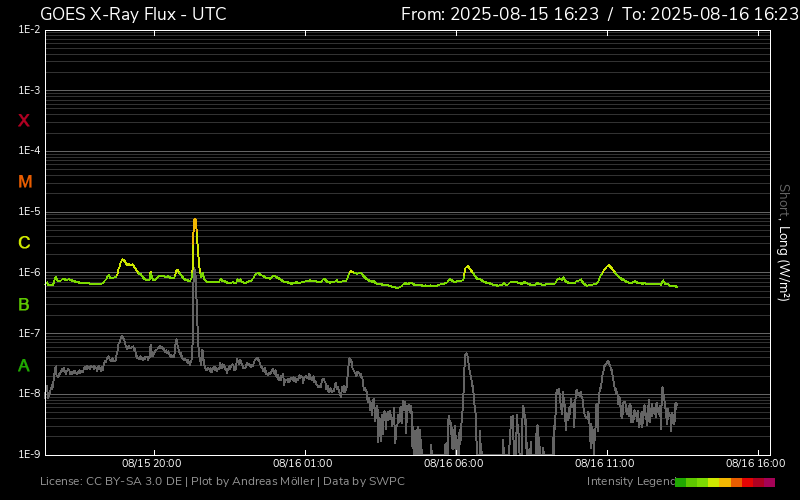This screenshot has width=800, height=500.
Task: Click the 08/16 06:00 time axis label
Action: pyautogui.click(x=454, y=464)
